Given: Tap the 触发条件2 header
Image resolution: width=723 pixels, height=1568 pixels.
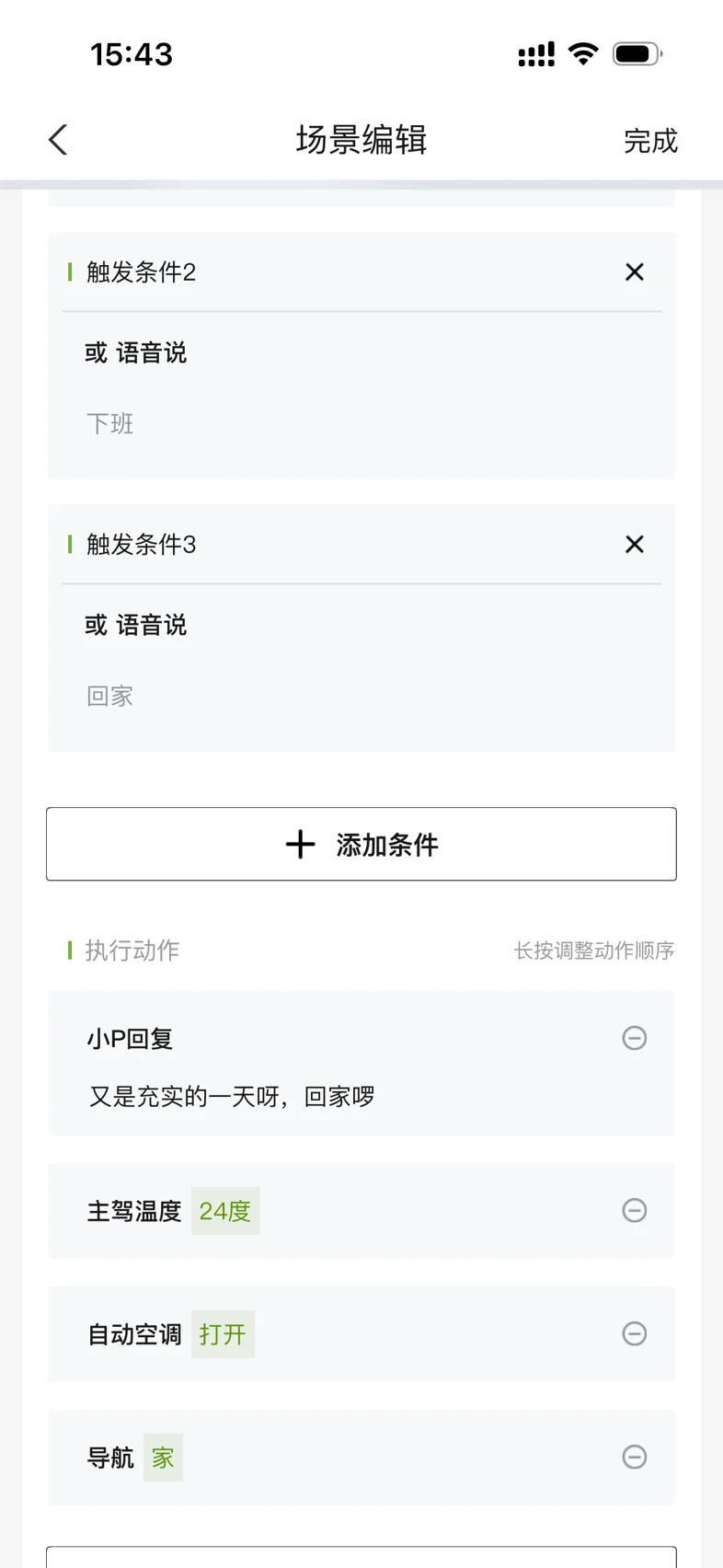Looking at the screenshot, I should [x=142, y=272].
